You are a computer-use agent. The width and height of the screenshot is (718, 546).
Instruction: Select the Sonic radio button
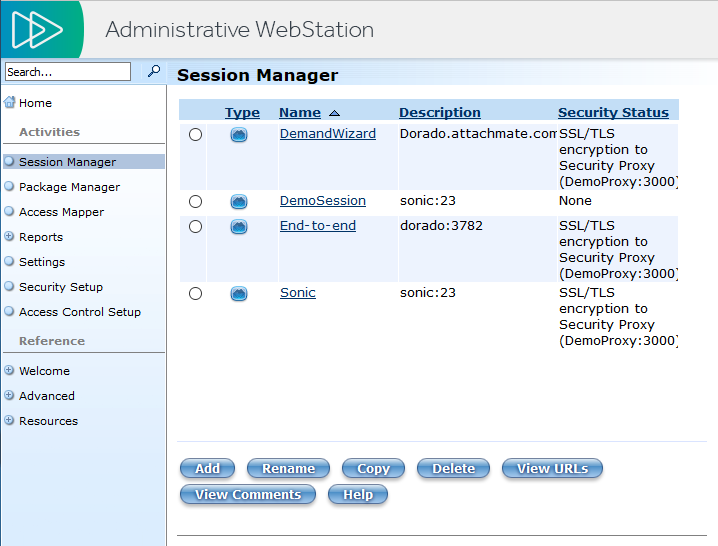pos(195,294)
